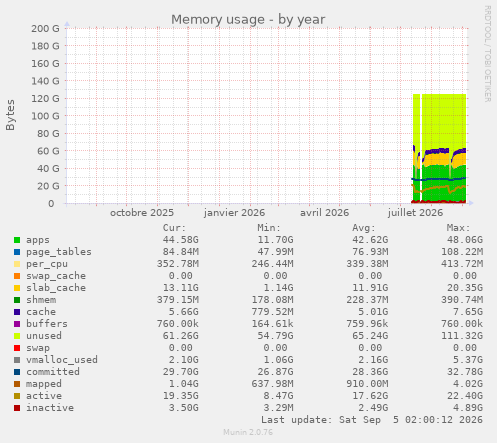Click the 'cache' legend label
497x443 pixels.
click(x=41, y=312)
